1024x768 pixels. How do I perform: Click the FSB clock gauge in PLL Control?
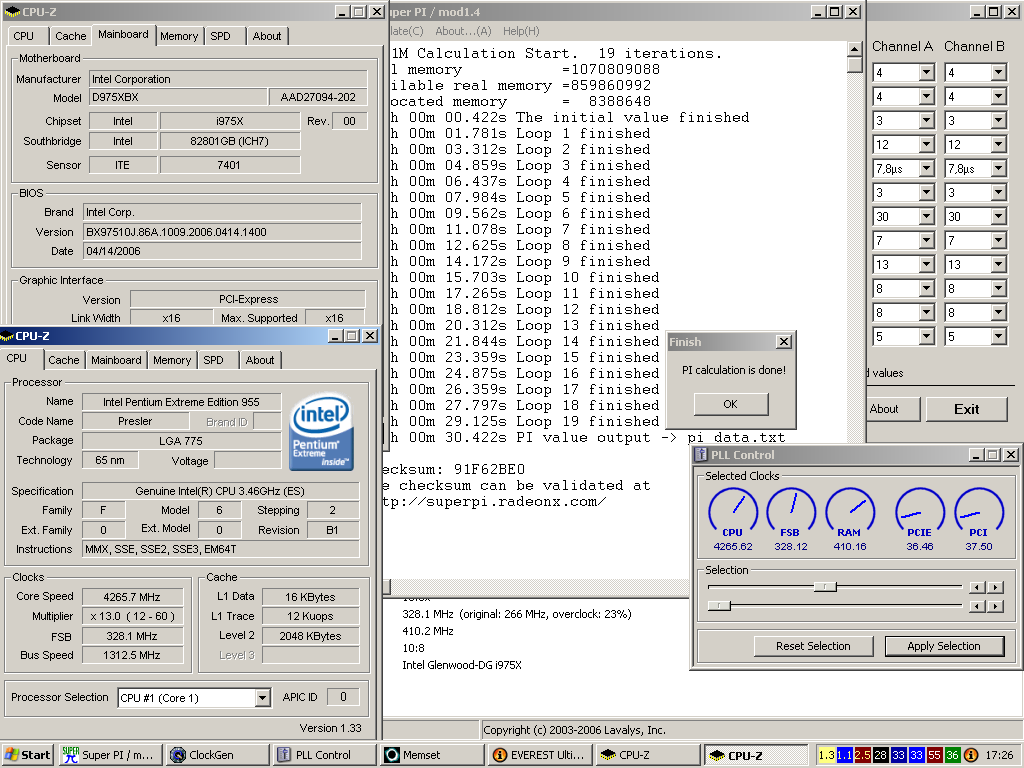pyautogui.click(x=790, y=513)
